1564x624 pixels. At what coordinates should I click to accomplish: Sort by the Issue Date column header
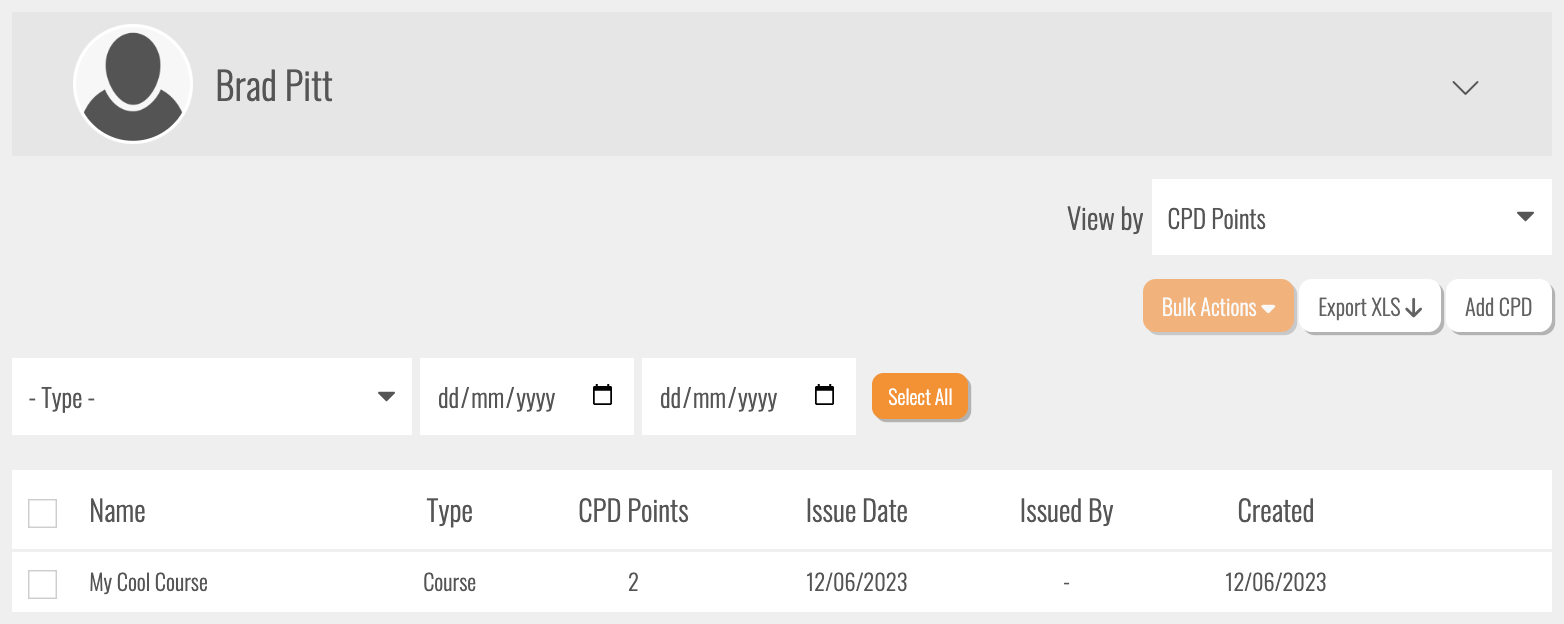856,511
